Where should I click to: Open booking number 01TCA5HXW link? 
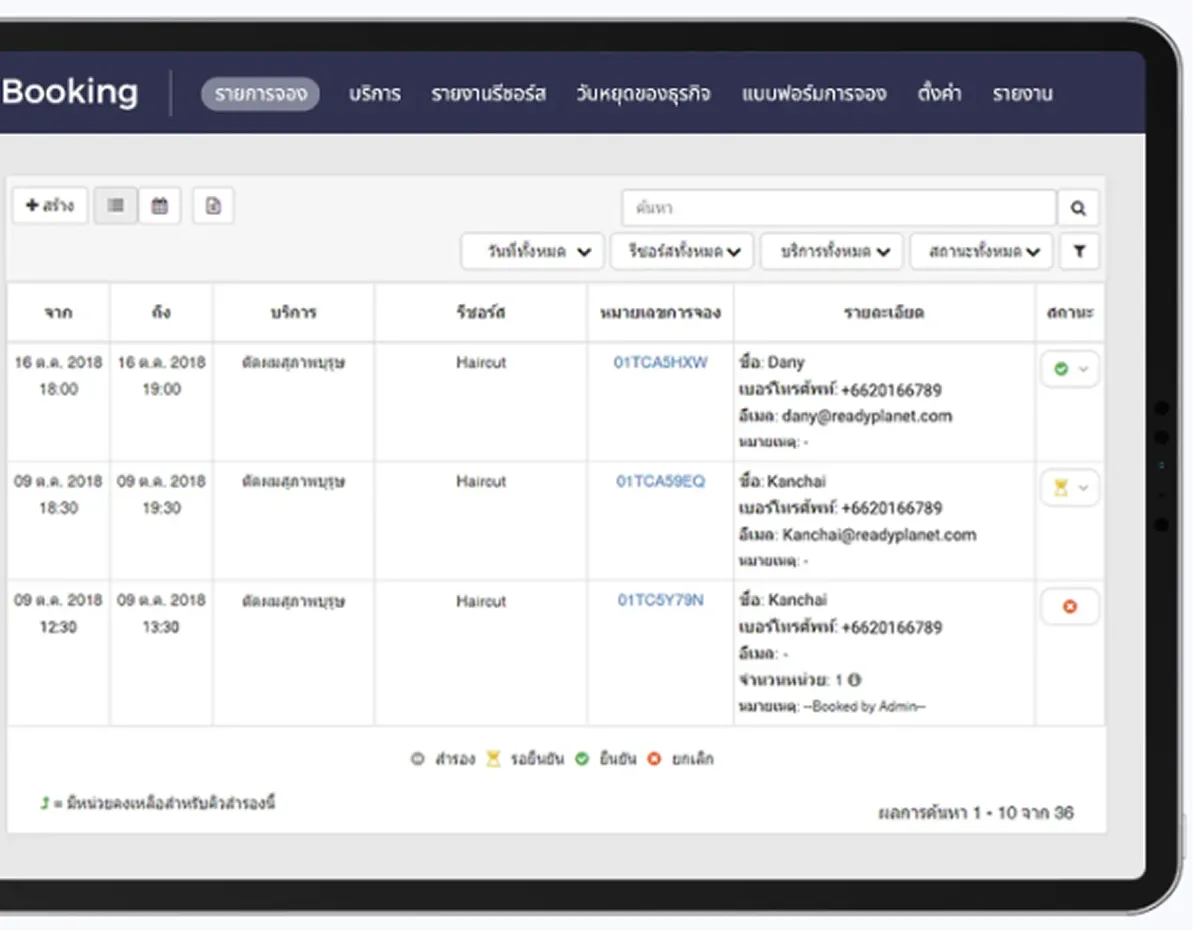(x=660, y=362)
